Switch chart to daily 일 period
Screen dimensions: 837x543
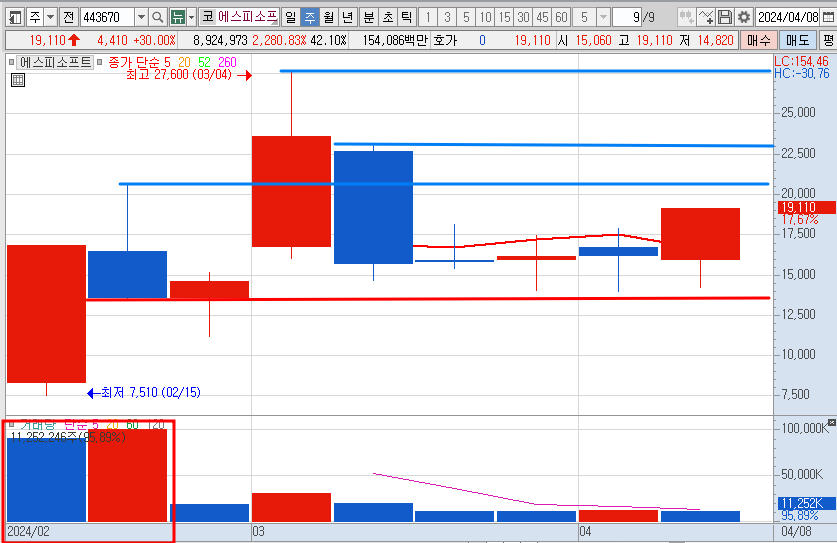(290, 18)
